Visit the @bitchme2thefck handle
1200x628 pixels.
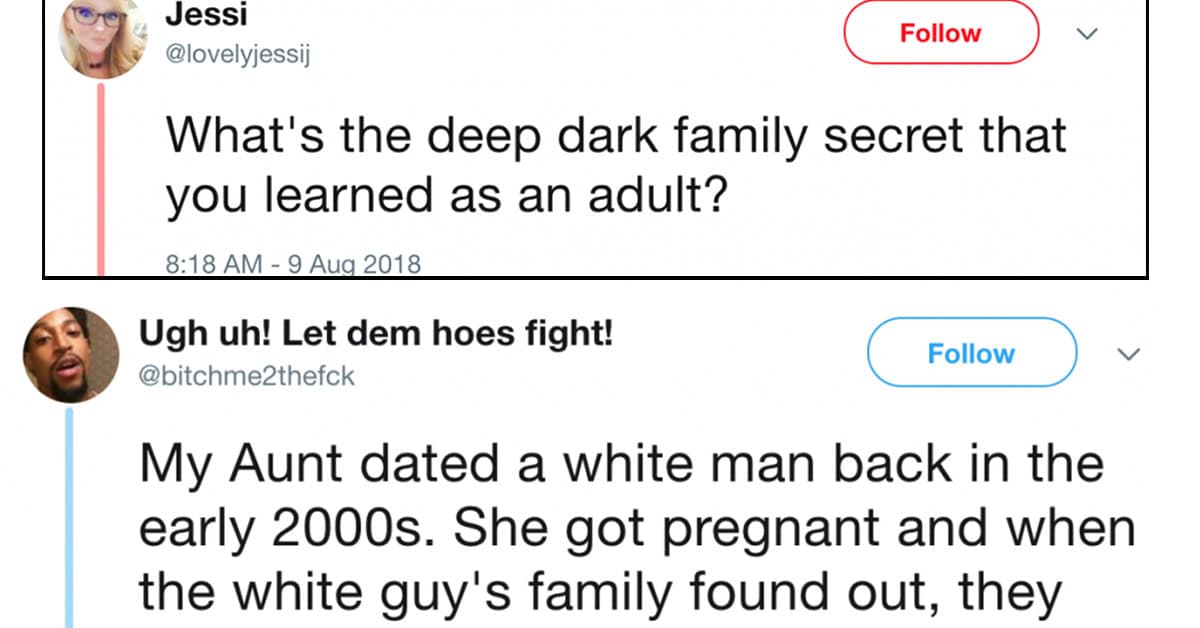pos(247,376)
